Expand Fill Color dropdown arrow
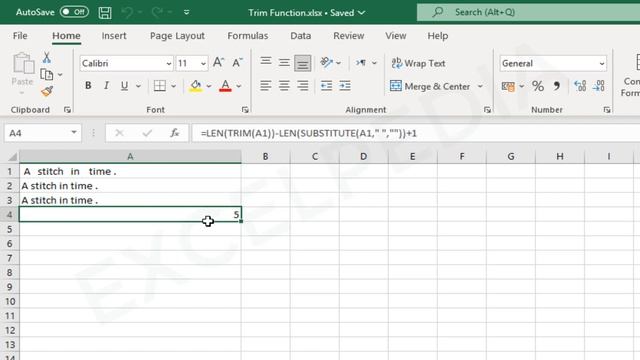This screenshot has width=640, height=360. pyautogui.click(x=209, y=86)
